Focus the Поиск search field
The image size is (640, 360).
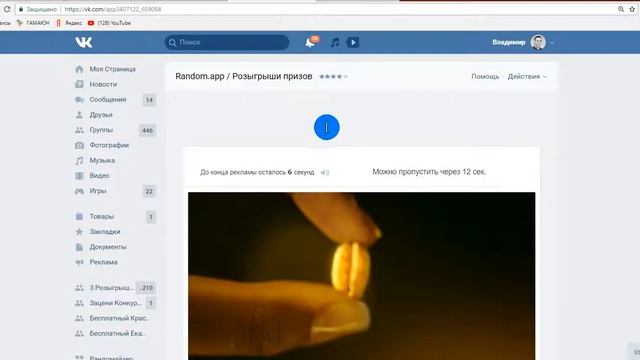[227, 42]
